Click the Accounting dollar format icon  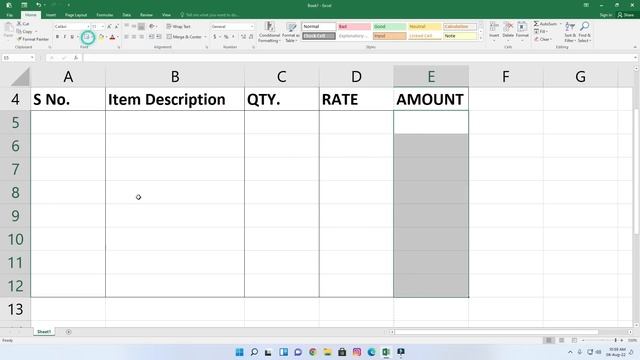click(x=214, y=37)
